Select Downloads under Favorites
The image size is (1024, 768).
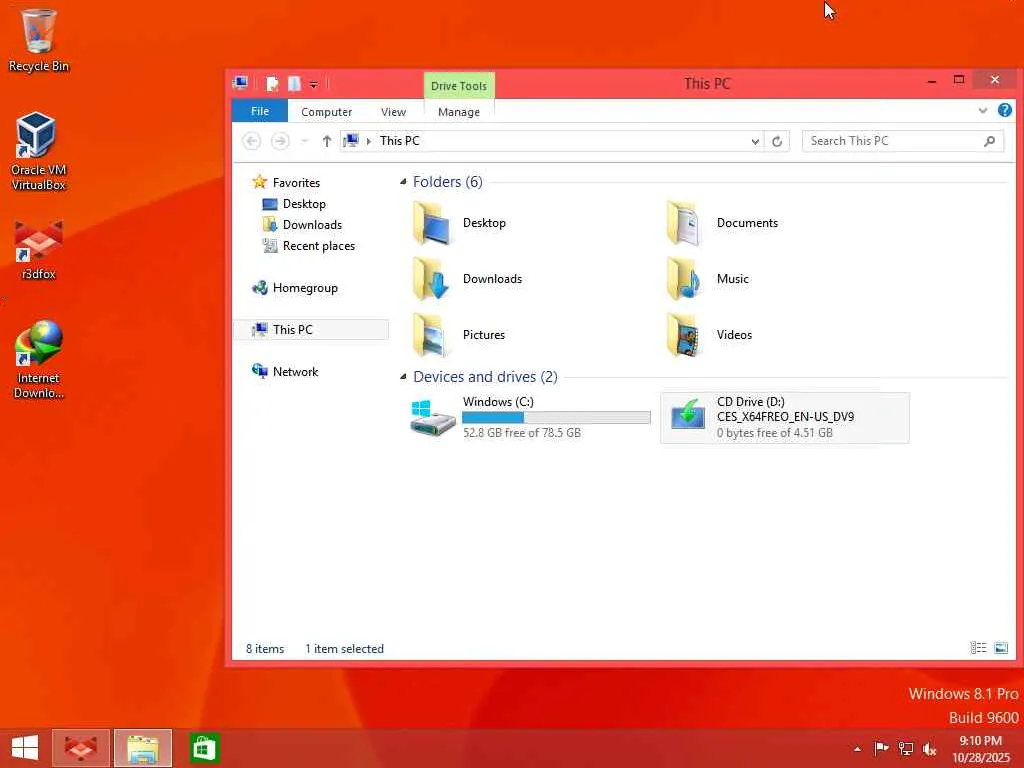coord(302,225)
